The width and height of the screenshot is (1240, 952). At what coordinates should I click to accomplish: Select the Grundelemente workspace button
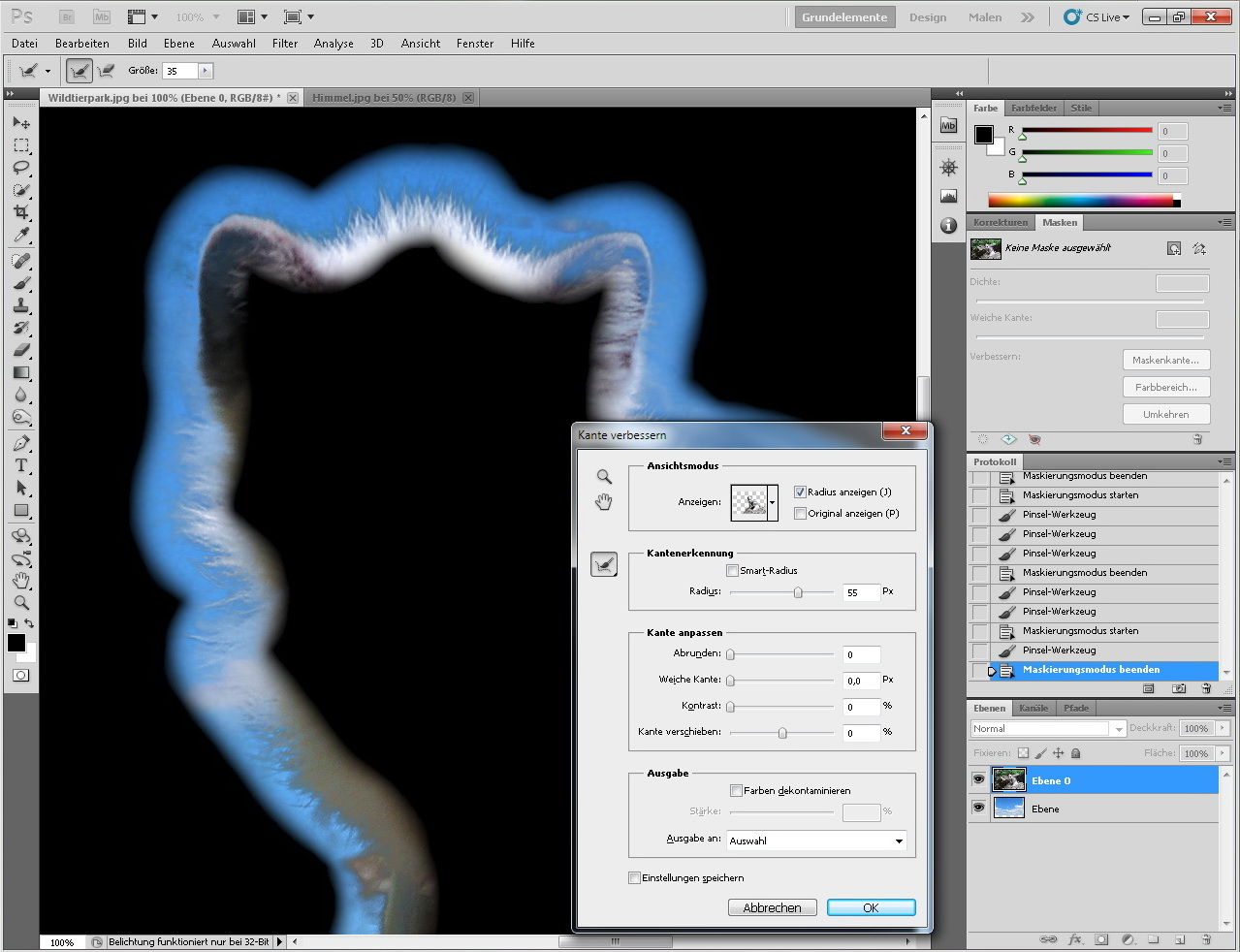[844, 17]
